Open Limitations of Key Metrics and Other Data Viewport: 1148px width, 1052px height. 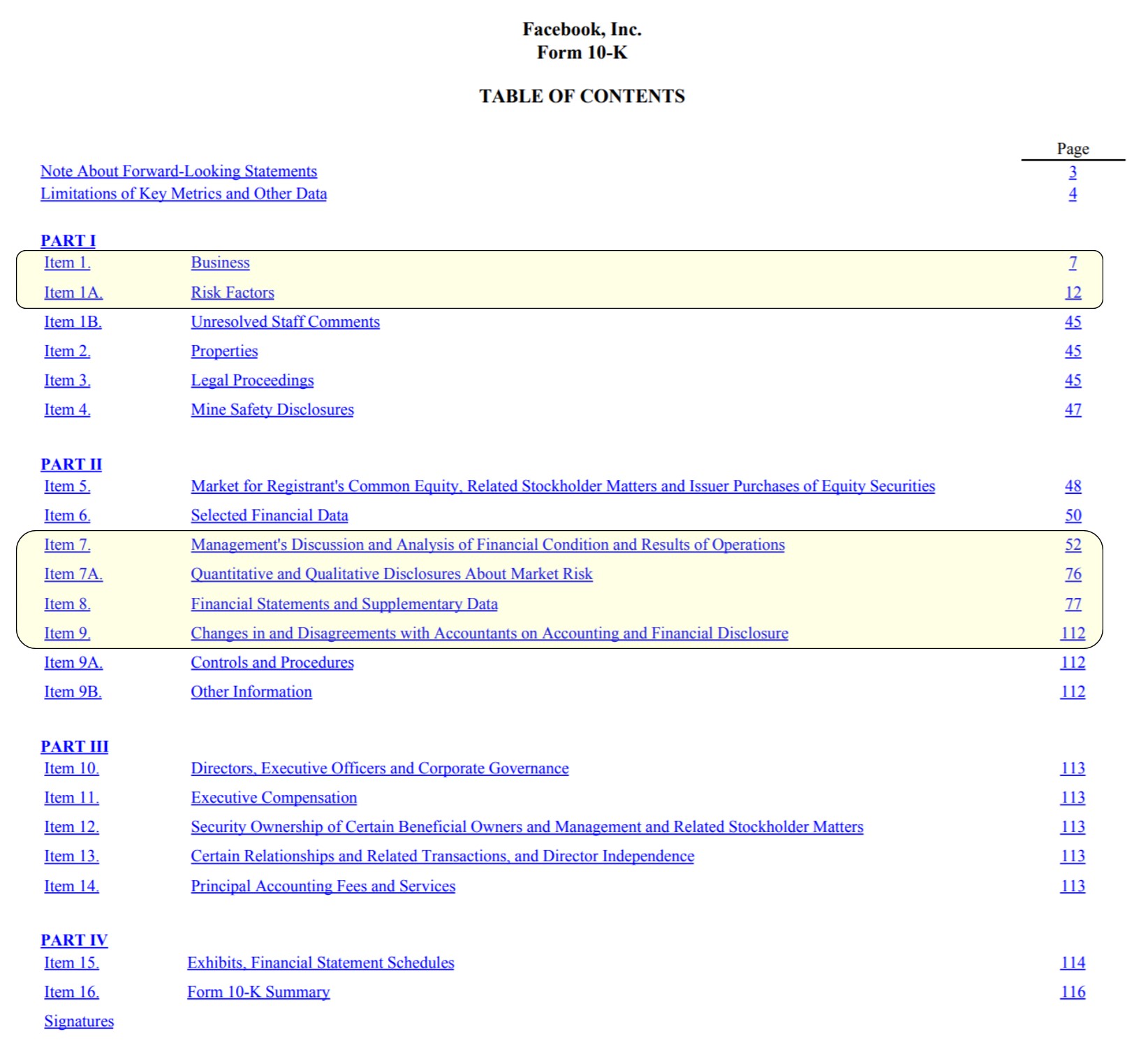pos(184,193)
